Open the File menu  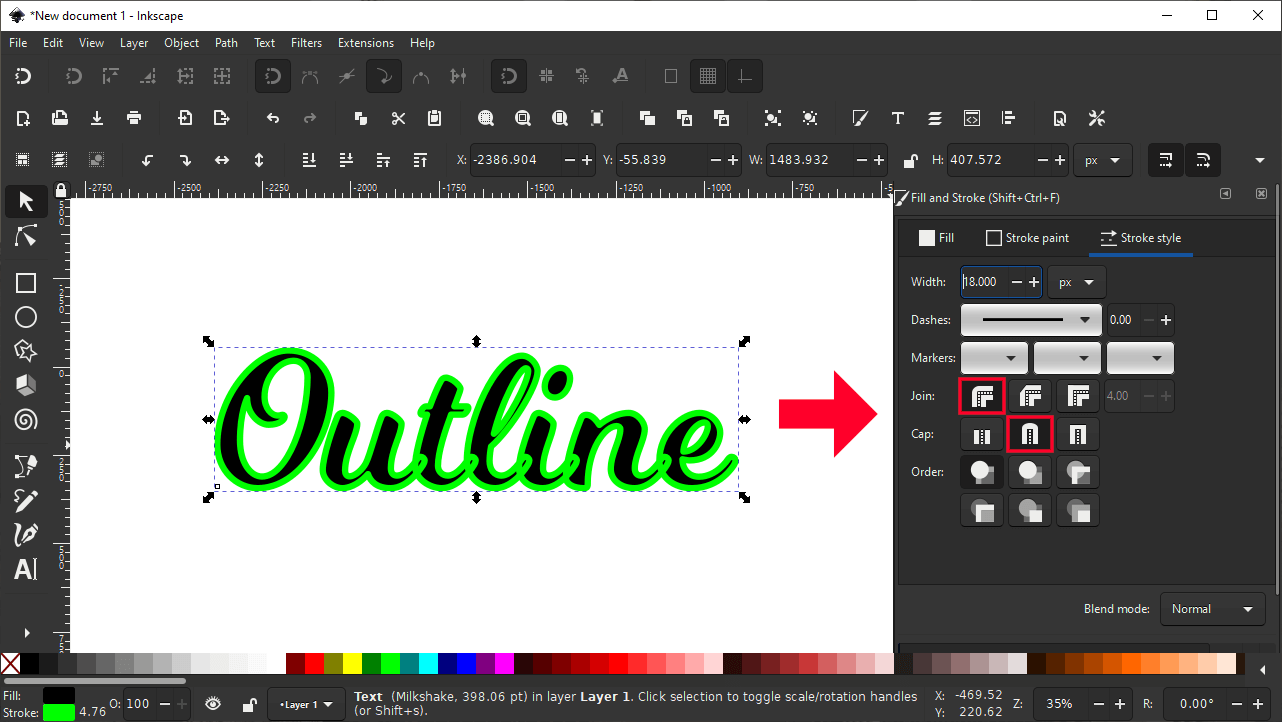coord(18,43)
